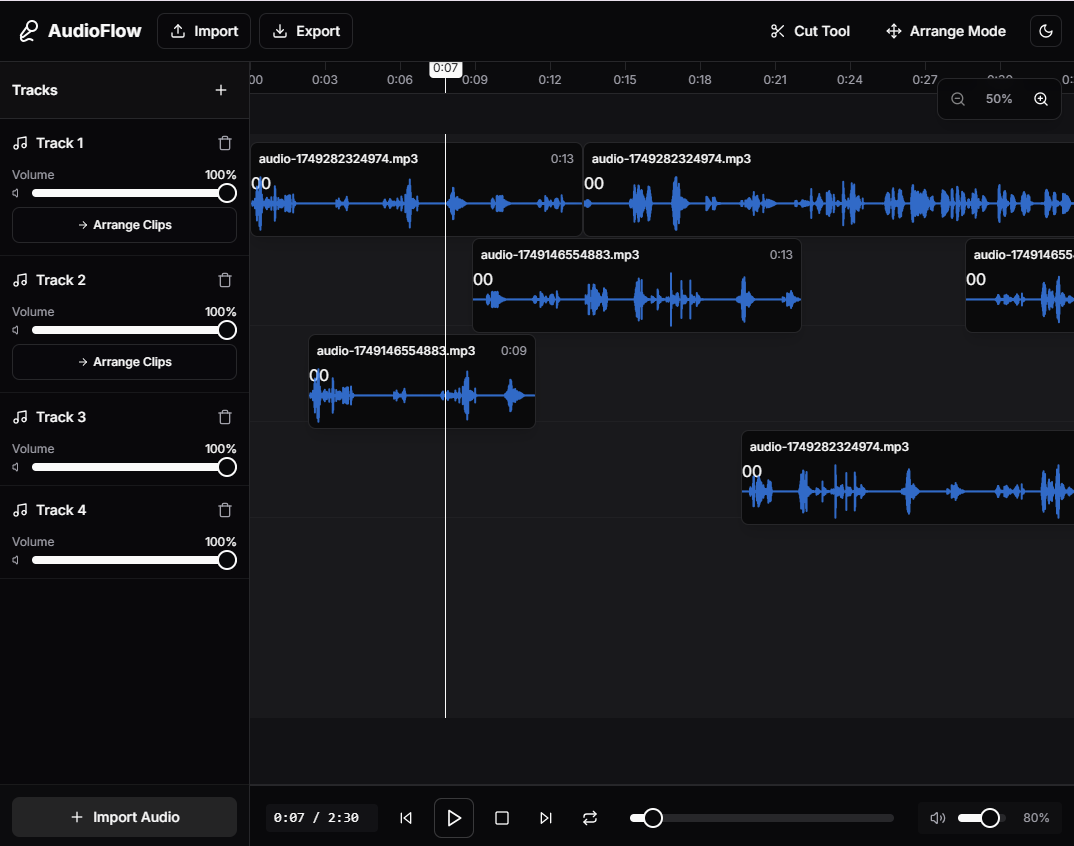
Task: Click the 0:18 mark on ruler
Action: (699, 79)
